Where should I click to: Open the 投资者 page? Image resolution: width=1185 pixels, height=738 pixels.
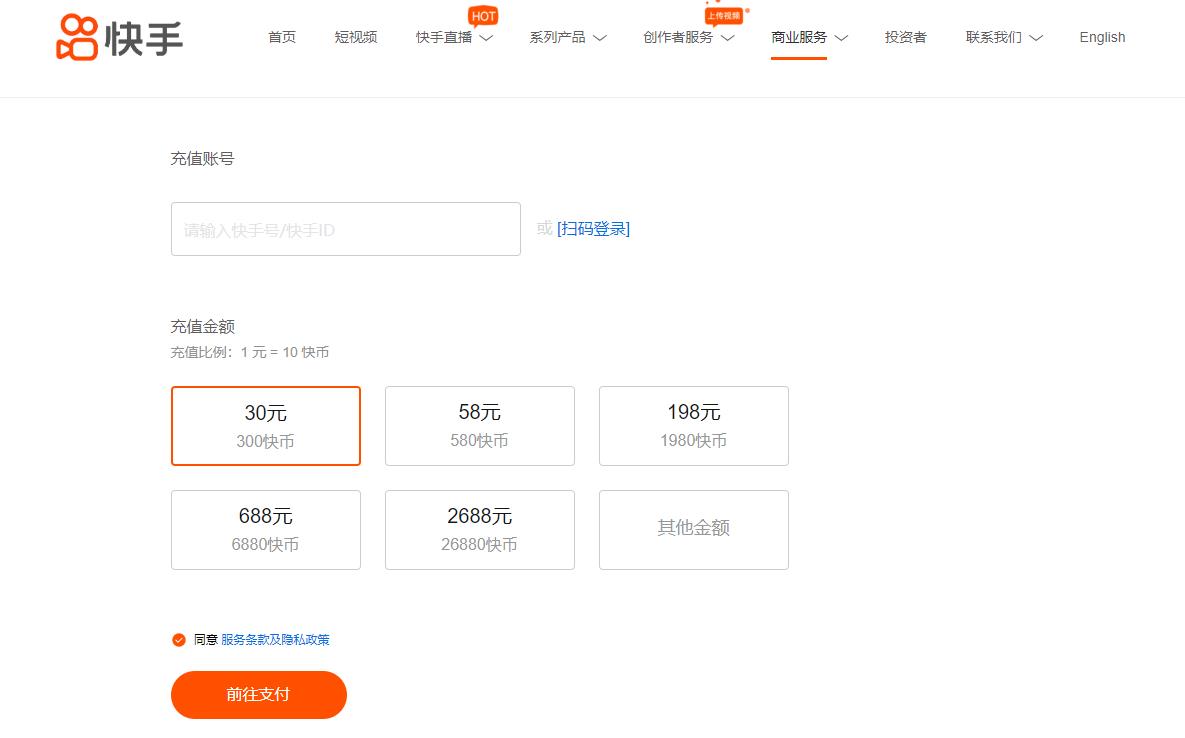pos(905,37)
